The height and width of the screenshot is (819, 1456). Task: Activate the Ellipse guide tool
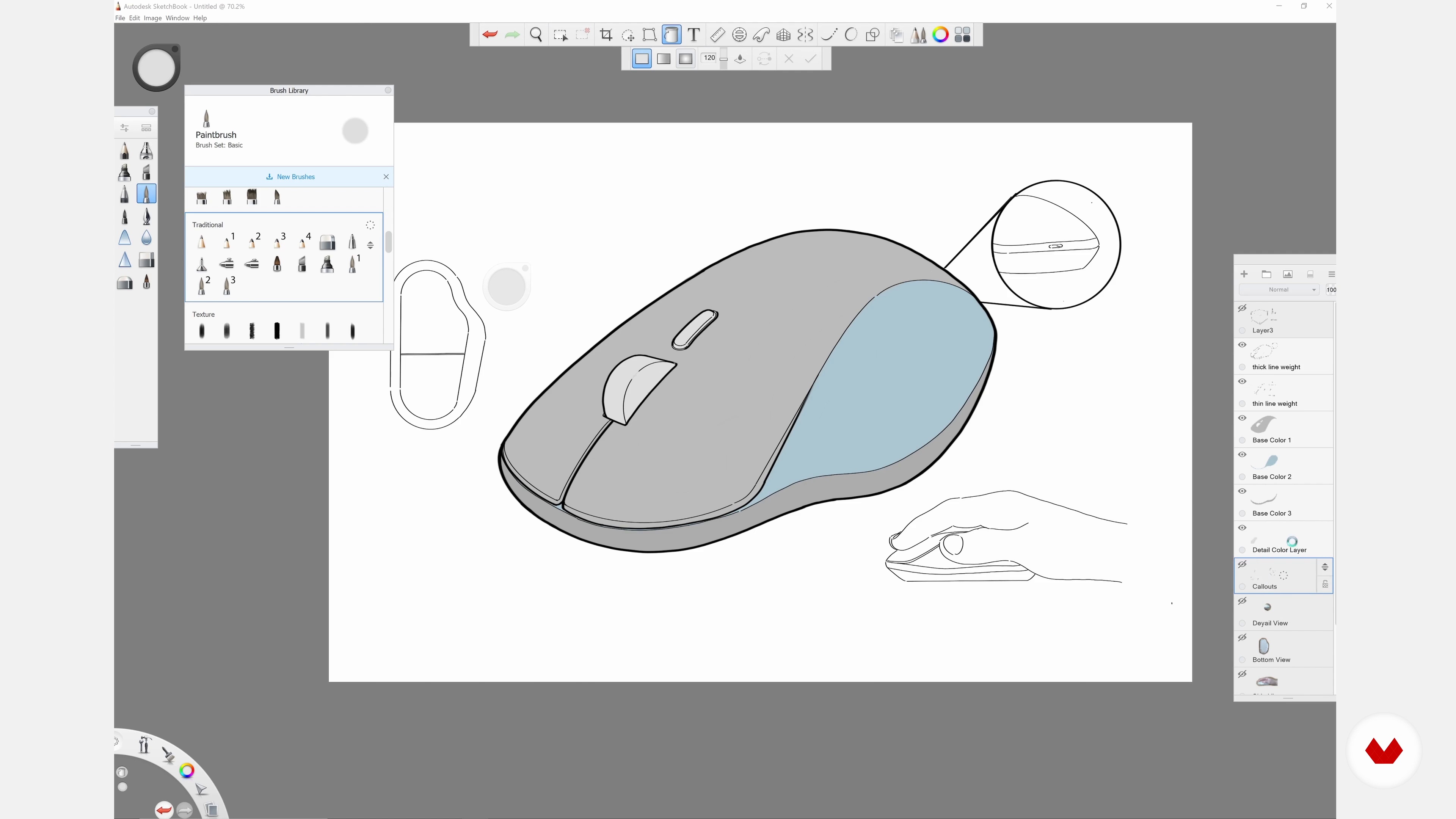coord(739,35)
